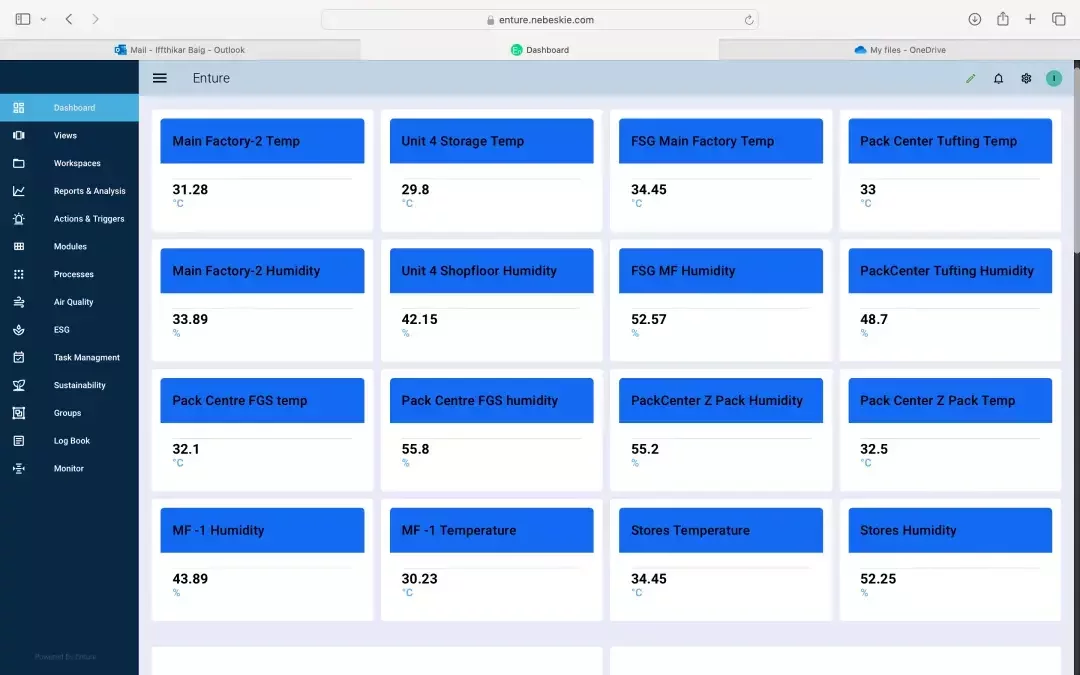Click the Reports & Analysis chart icon
Image resolution: width=1080 pixels, height=675 pixels.
(x=19, y=191)
